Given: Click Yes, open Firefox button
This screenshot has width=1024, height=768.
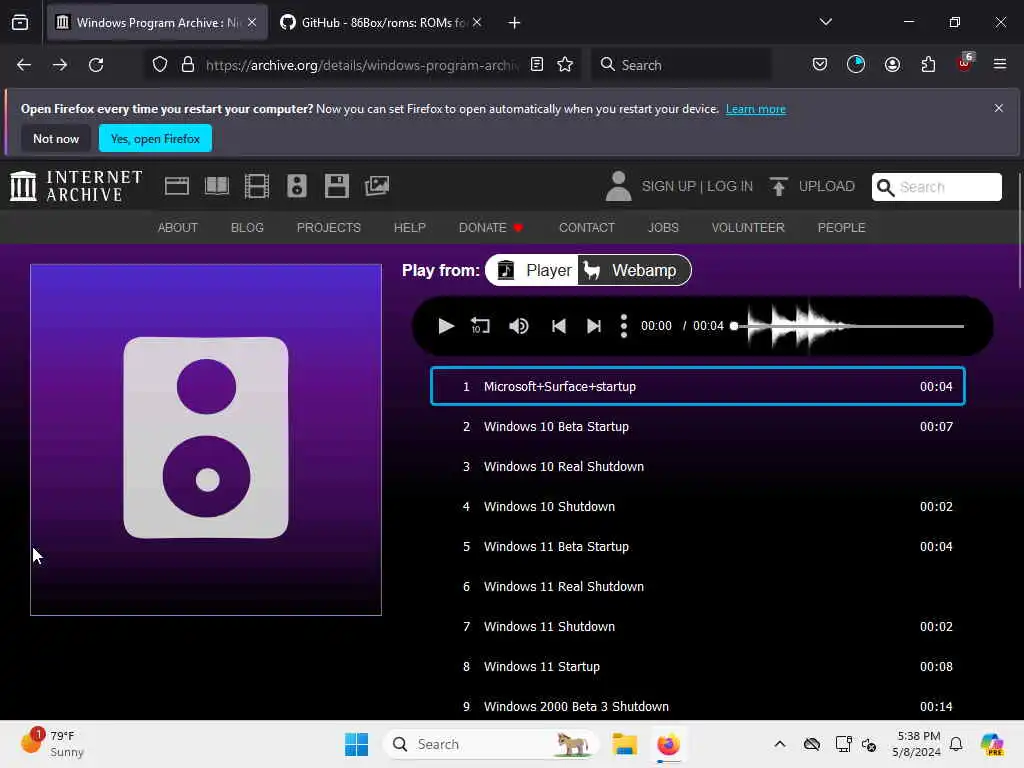Looking at the screenshot, I should [155, 138].
